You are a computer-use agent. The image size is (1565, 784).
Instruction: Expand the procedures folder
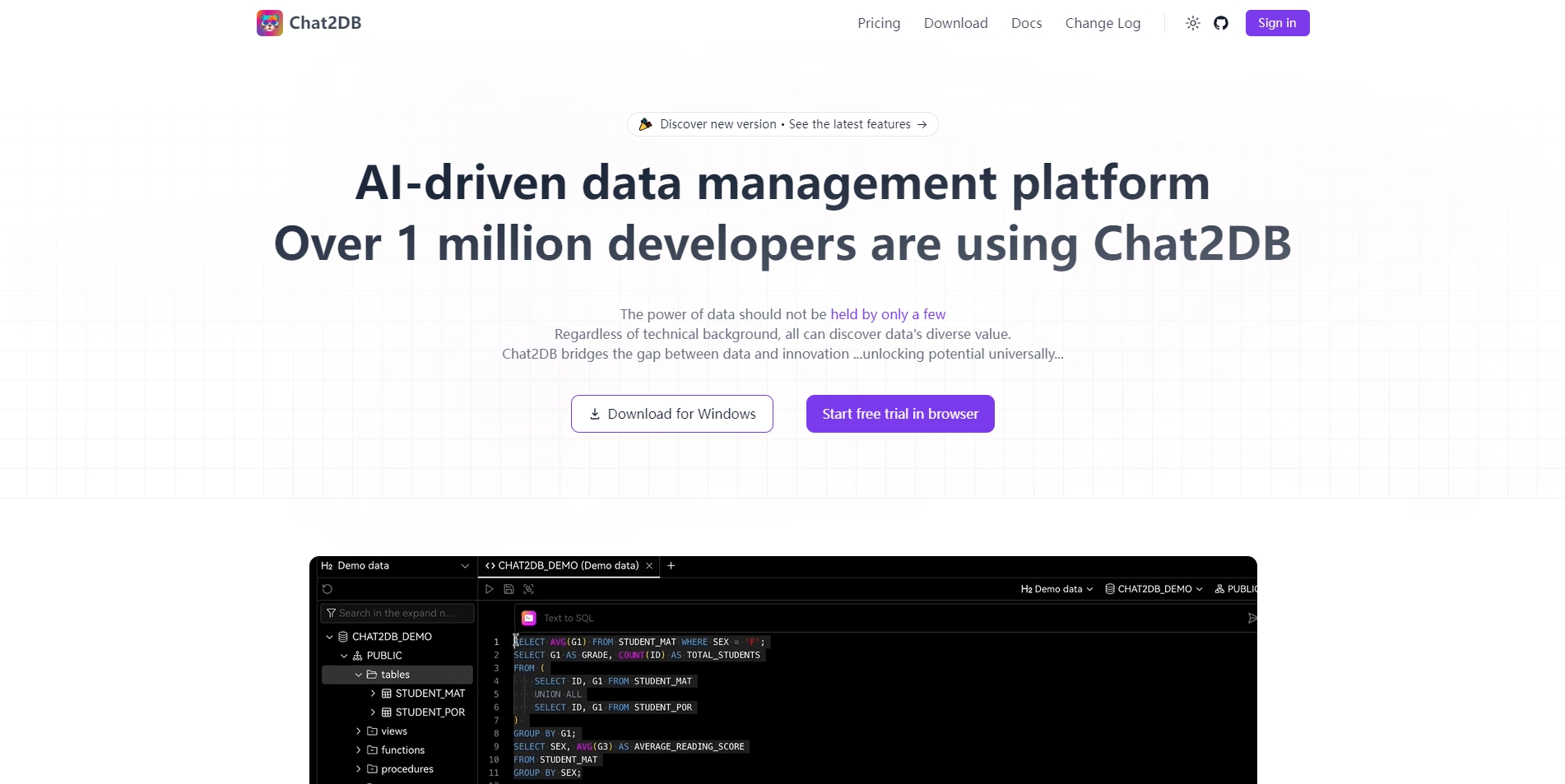359,769
